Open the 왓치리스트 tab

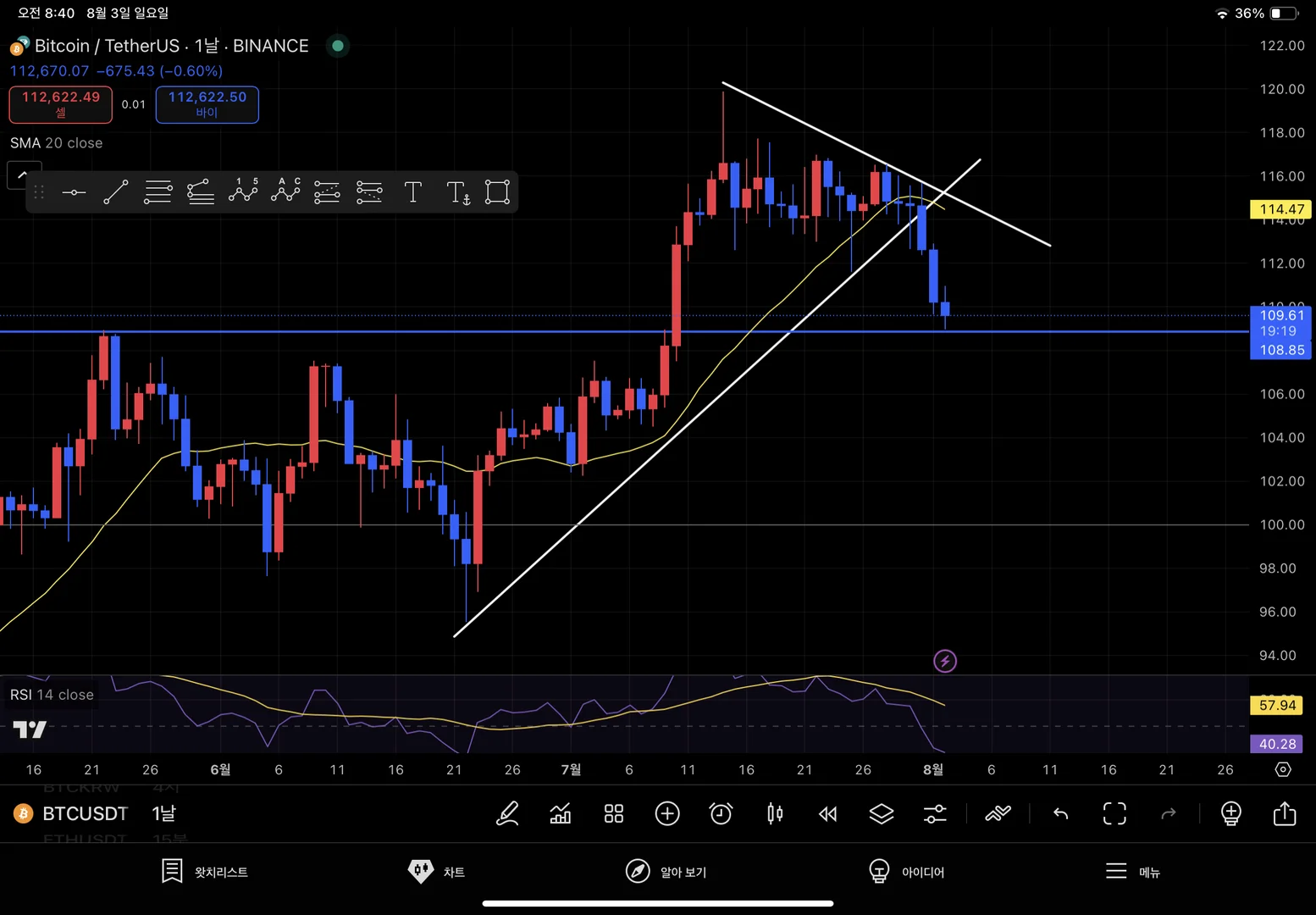pos(205,871)
